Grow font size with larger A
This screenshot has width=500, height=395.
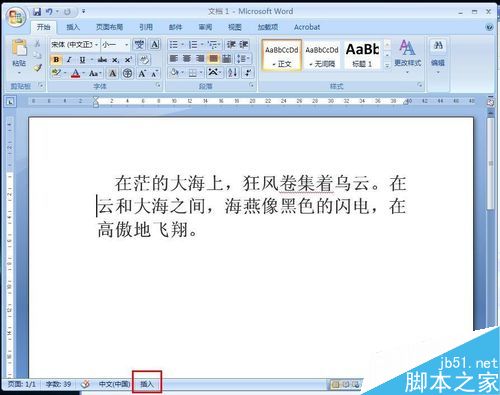coord(142,73)
